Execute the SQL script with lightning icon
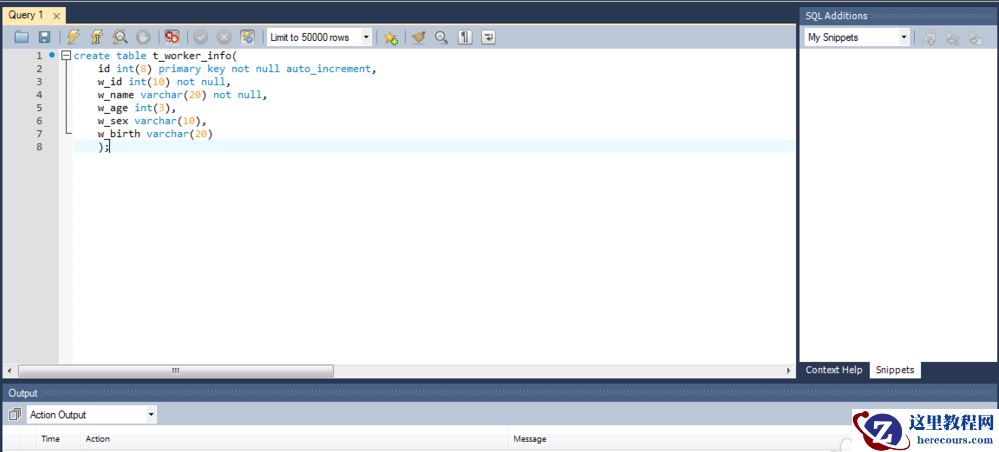Viewport: 999px width, 452px height. click(x=74, y=38)
